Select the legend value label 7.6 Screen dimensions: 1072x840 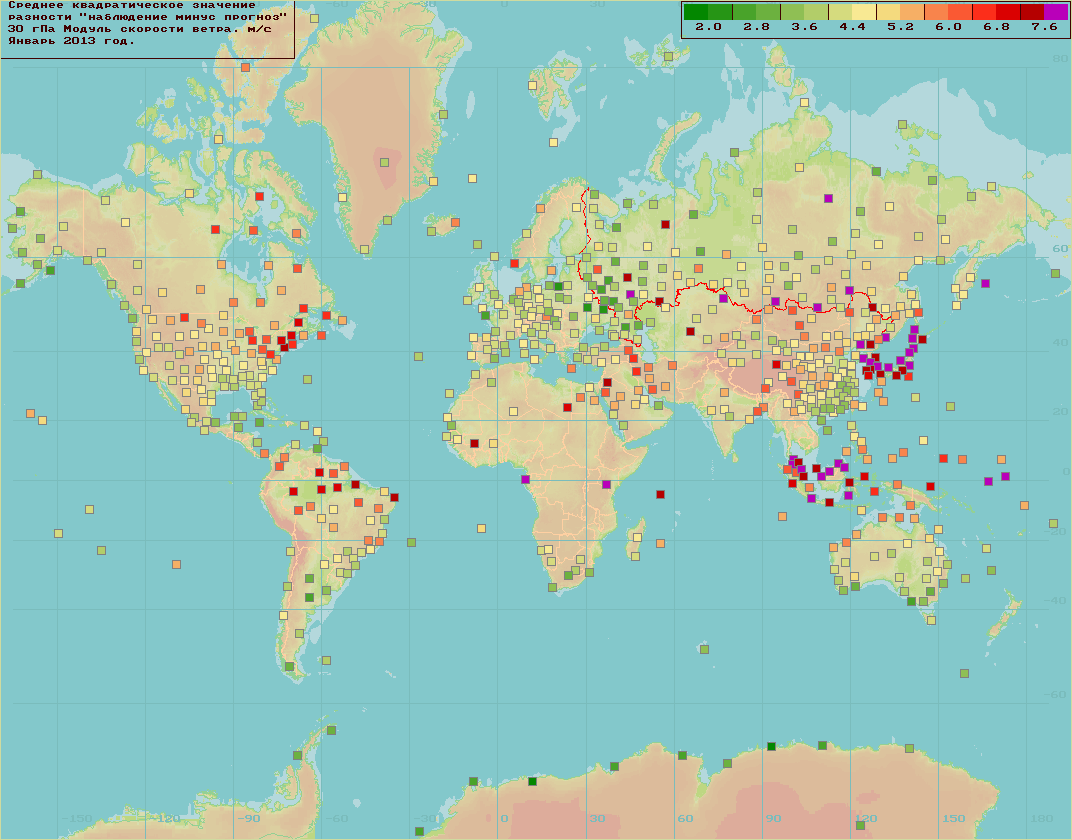[1044, 27]
